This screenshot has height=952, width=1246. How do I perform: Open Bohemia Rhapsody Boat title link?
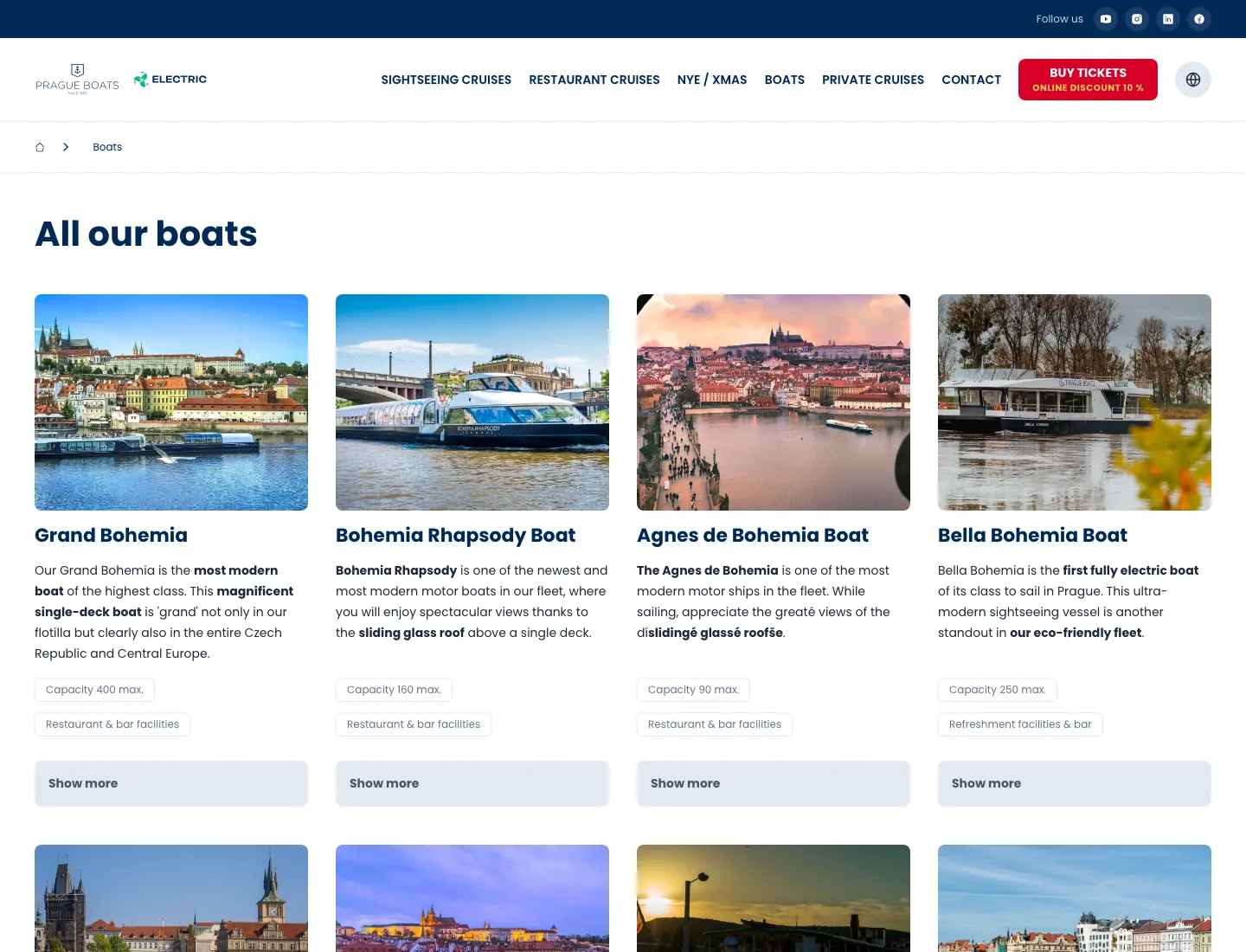tap(455, 535)
